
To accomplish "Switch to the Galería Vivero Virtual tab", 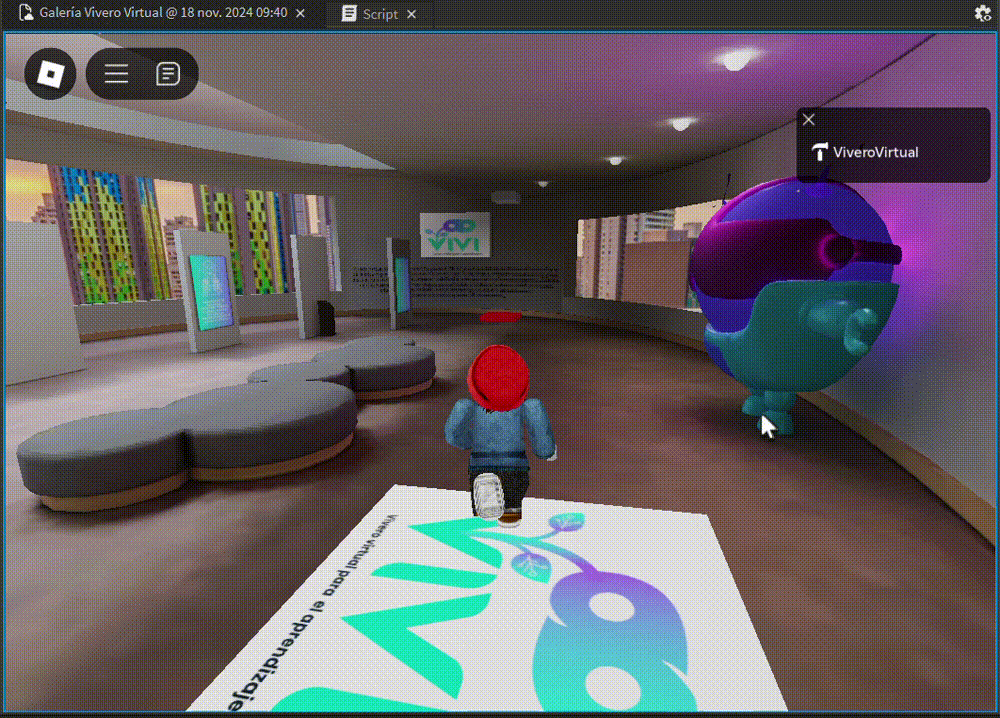I will click(163, 13).
